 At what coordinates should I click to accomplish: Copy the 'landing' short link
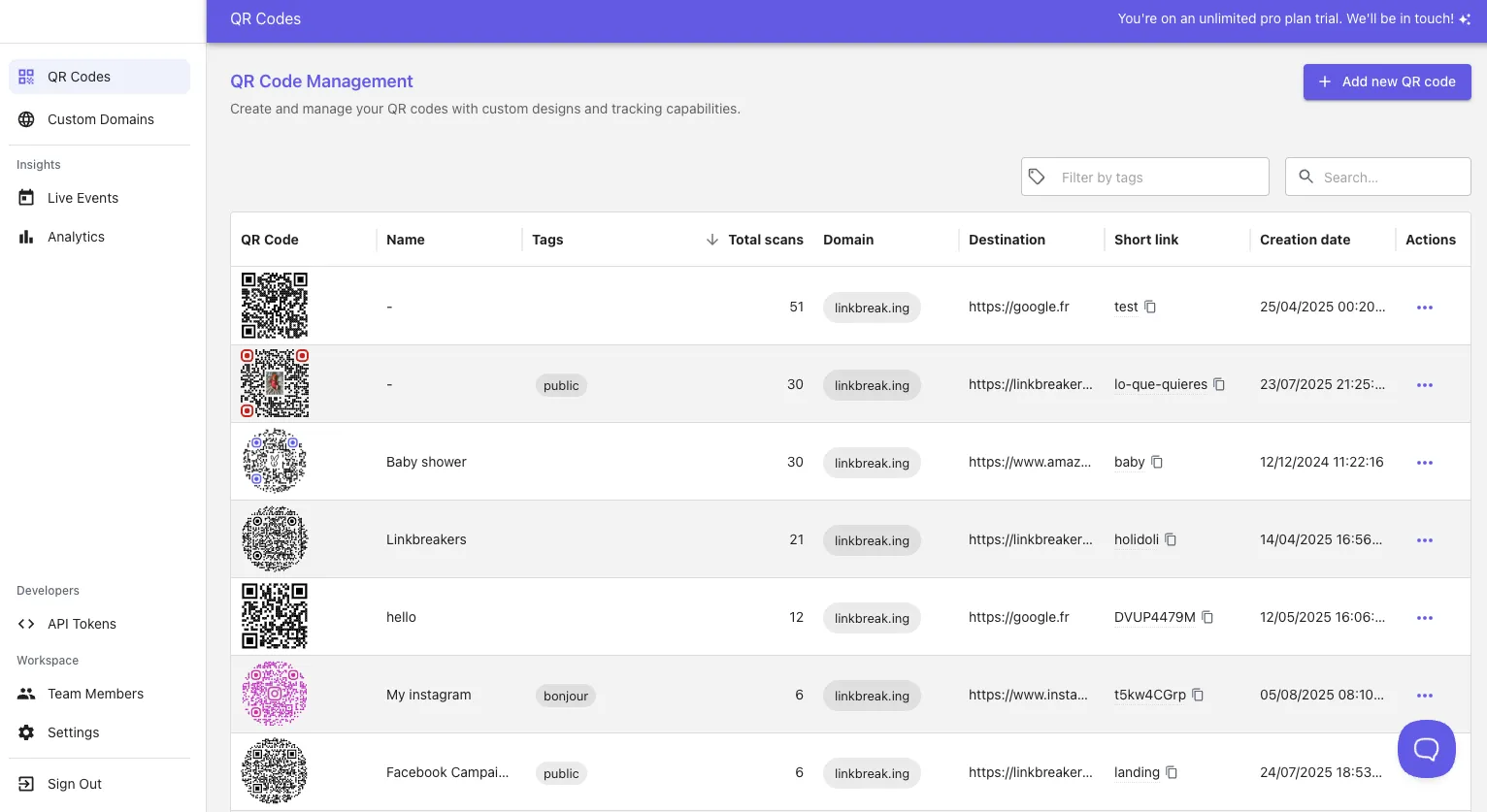tap(1172, 772)
